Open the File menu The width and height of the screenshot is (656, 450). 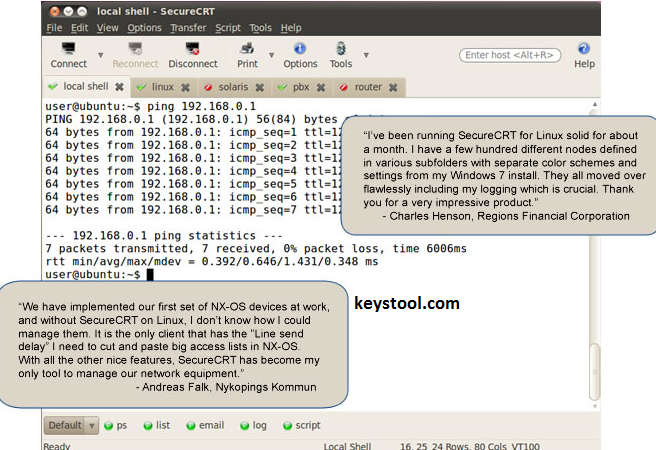(54, 28)
